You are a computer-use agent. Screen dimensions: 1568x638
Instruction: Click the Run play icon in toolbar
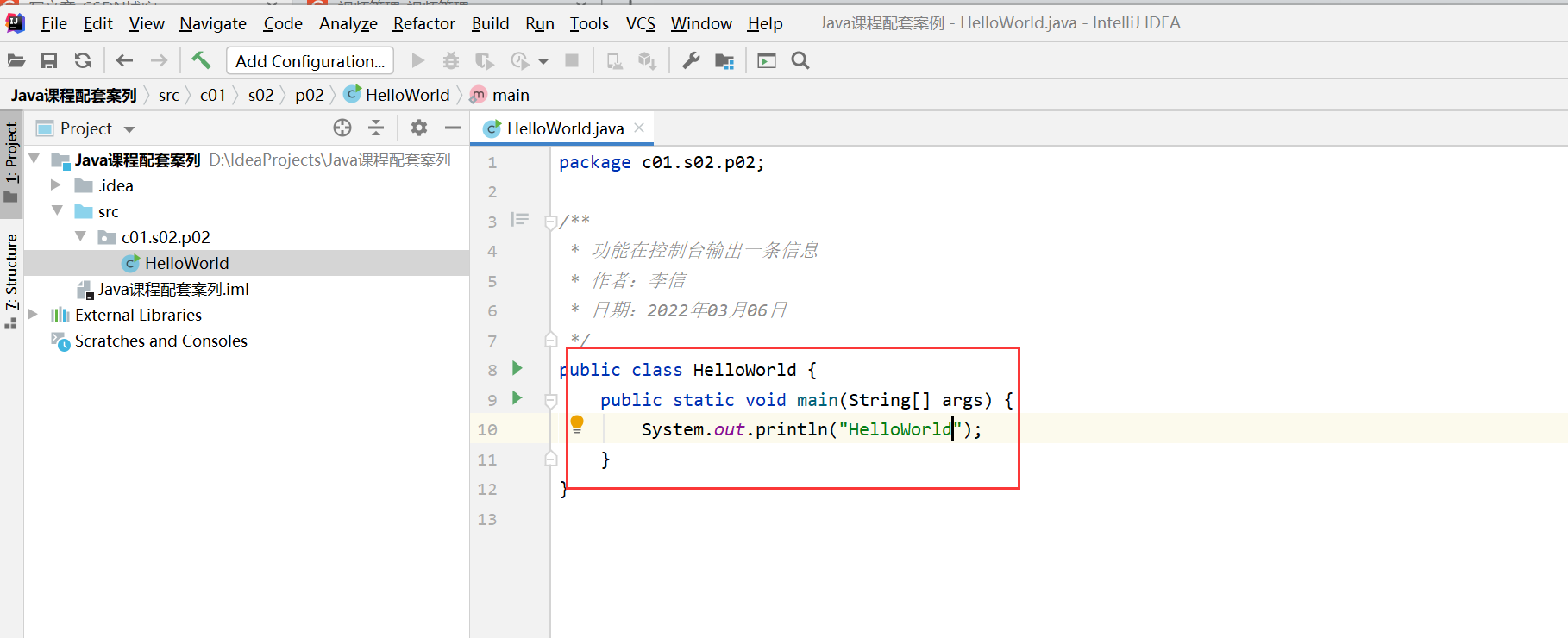[x=418, y=60]
